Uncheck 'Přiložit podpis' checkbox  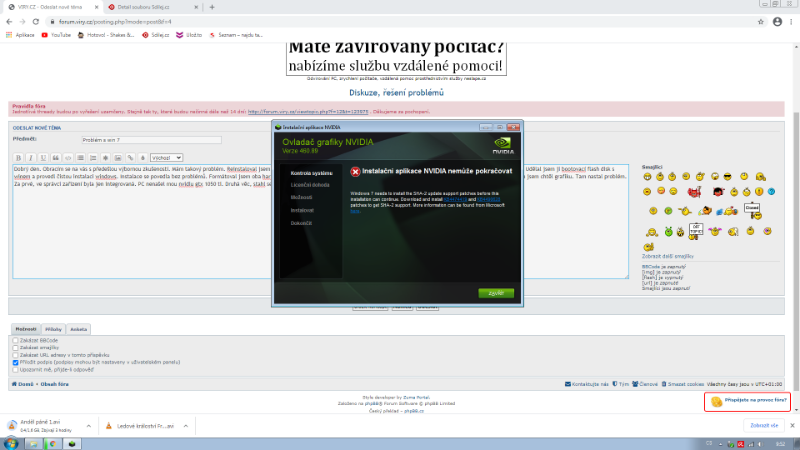(15, 362)
